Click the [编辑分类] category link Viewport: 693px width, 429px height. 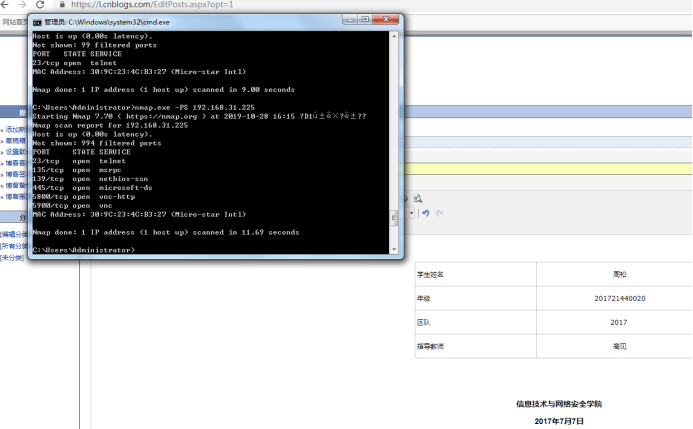click(13, 234)
